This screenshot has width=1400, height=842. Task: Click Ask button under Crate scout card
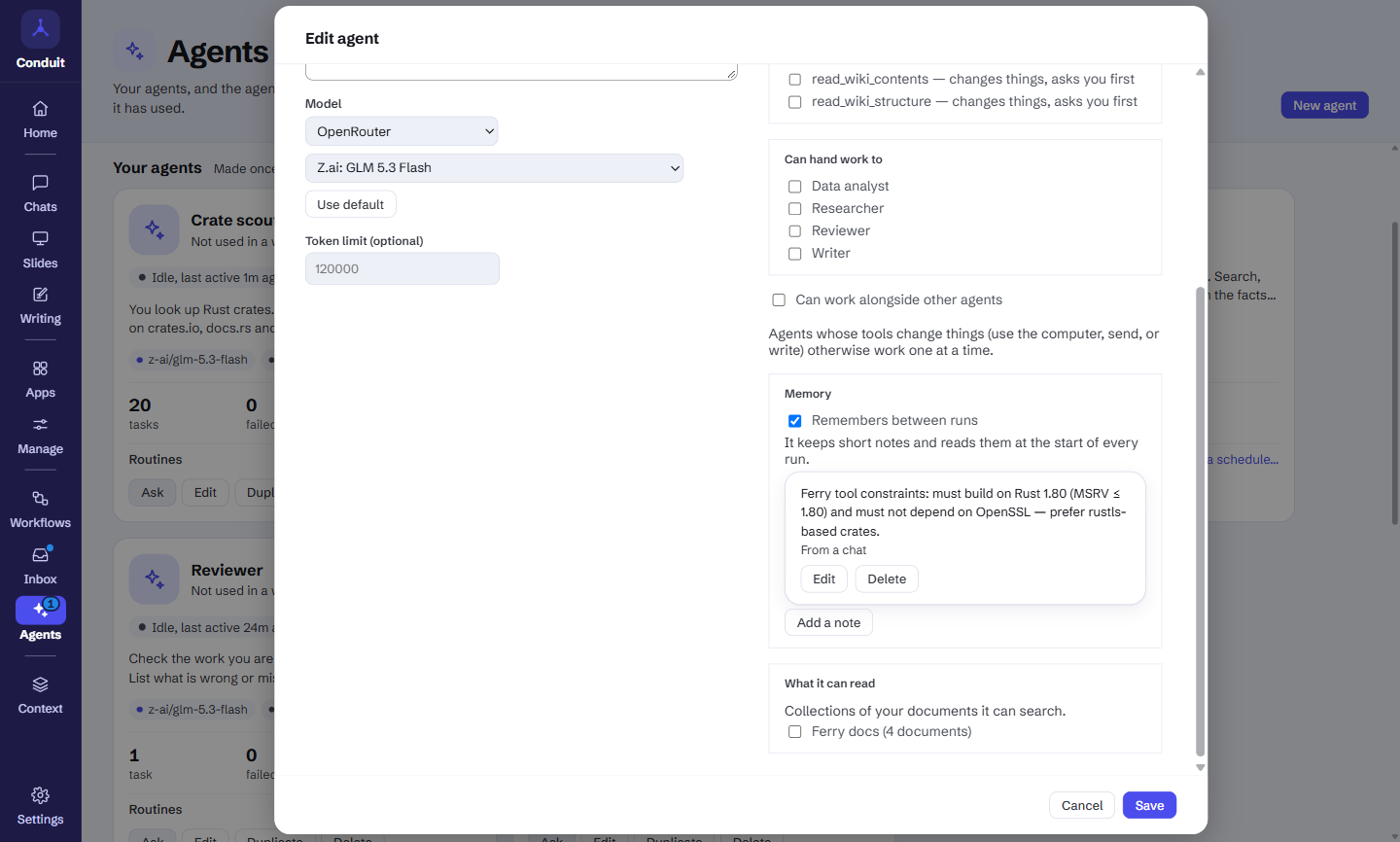click(153, 492)
